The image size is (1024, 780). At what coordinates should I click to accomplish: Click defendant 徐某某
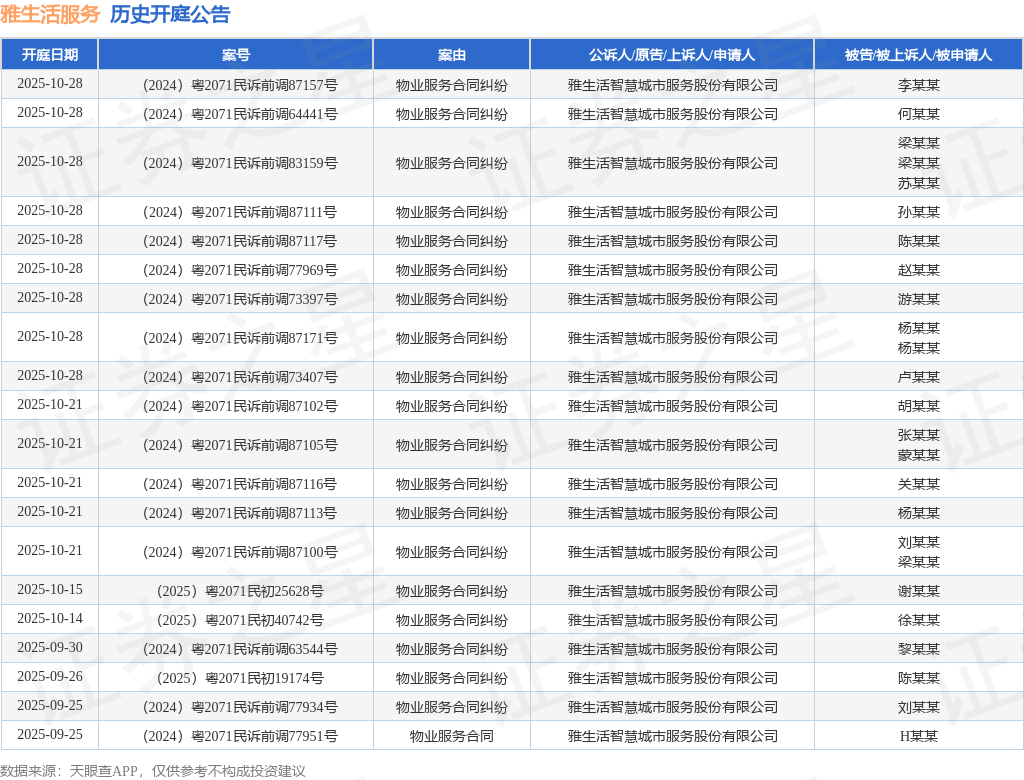coord(918,620)
